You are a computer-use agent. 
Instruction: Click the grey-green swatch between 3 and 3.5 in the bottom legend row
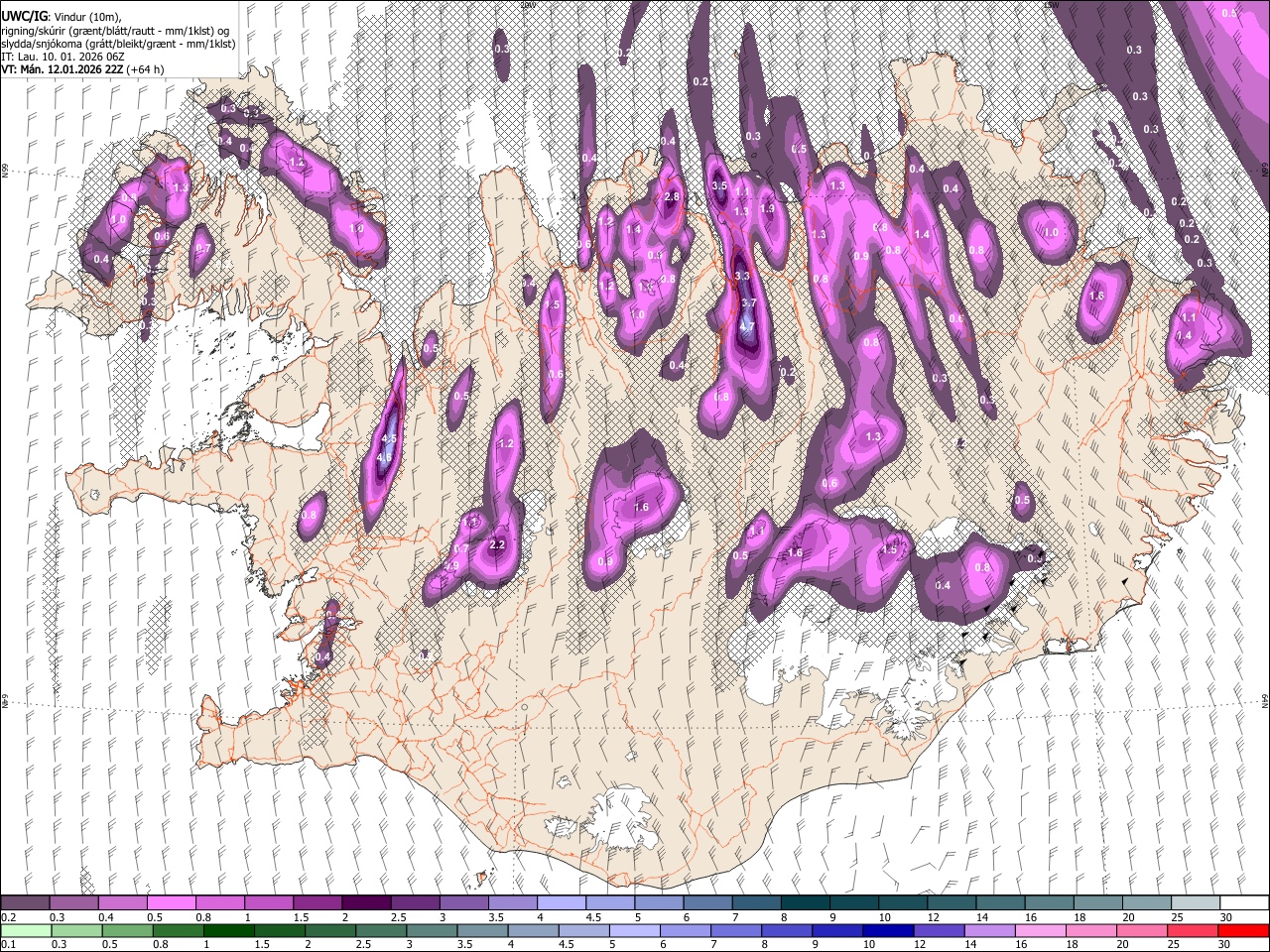(433, 930)
